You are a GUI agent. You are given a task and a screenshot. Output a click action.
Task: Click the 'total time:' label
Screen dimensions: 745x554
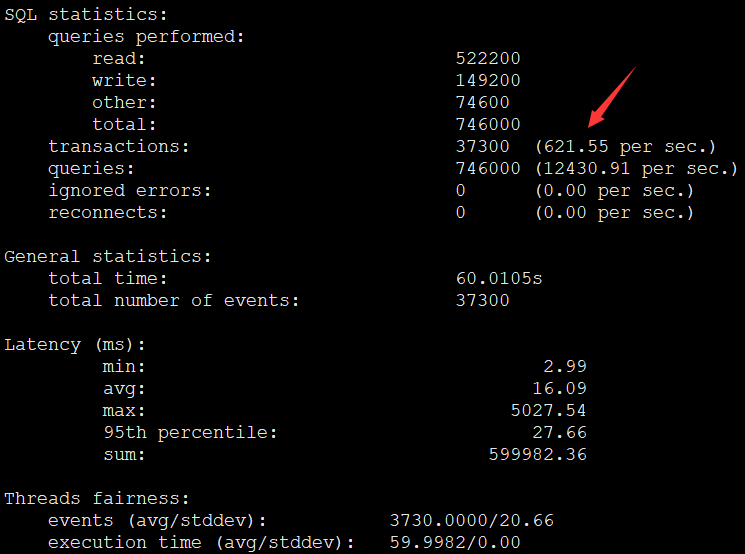108,278
